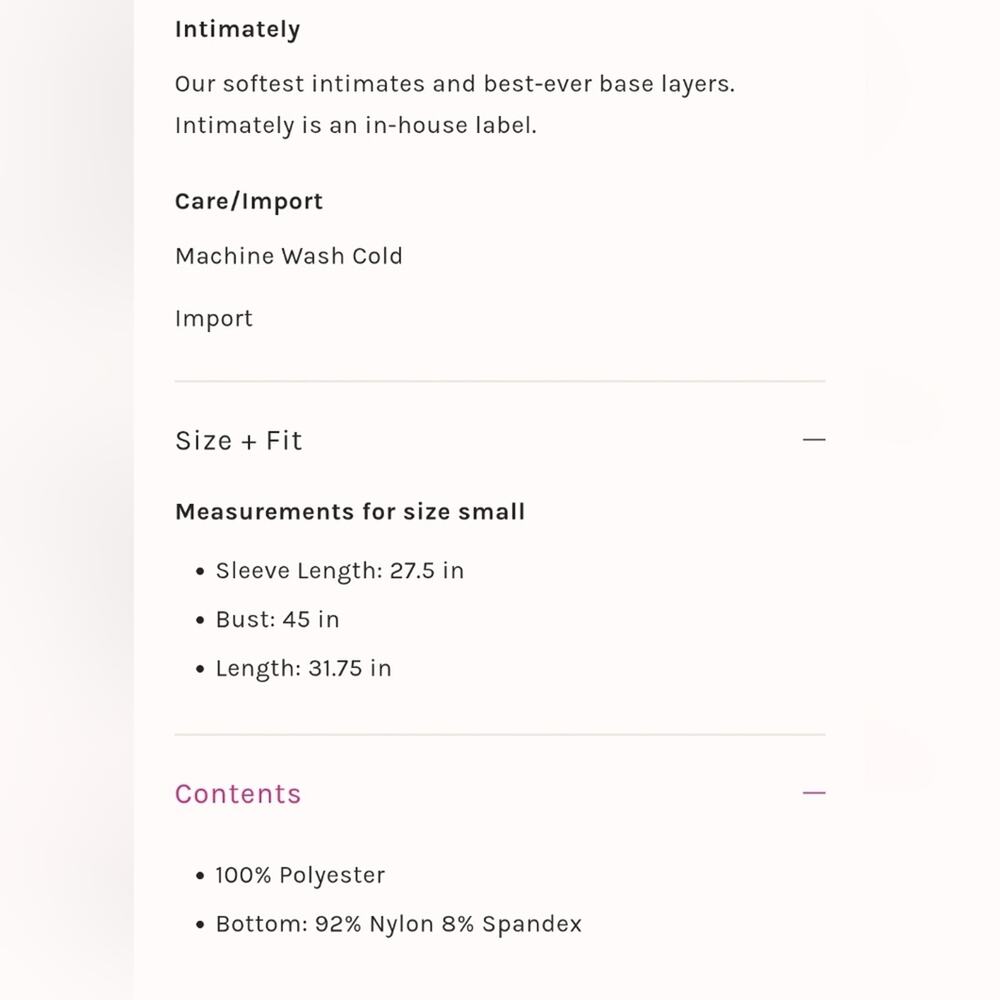
Task: Click the divider line above Contents
Action: 500,735
